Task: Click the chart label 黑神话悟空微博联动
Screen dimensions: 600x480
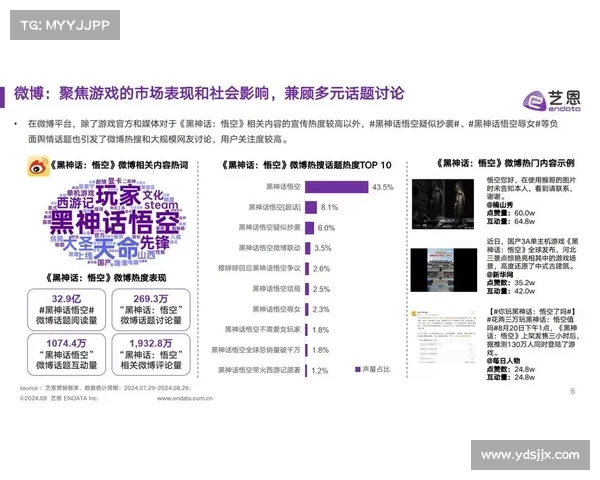Action: tap(269, 248)
